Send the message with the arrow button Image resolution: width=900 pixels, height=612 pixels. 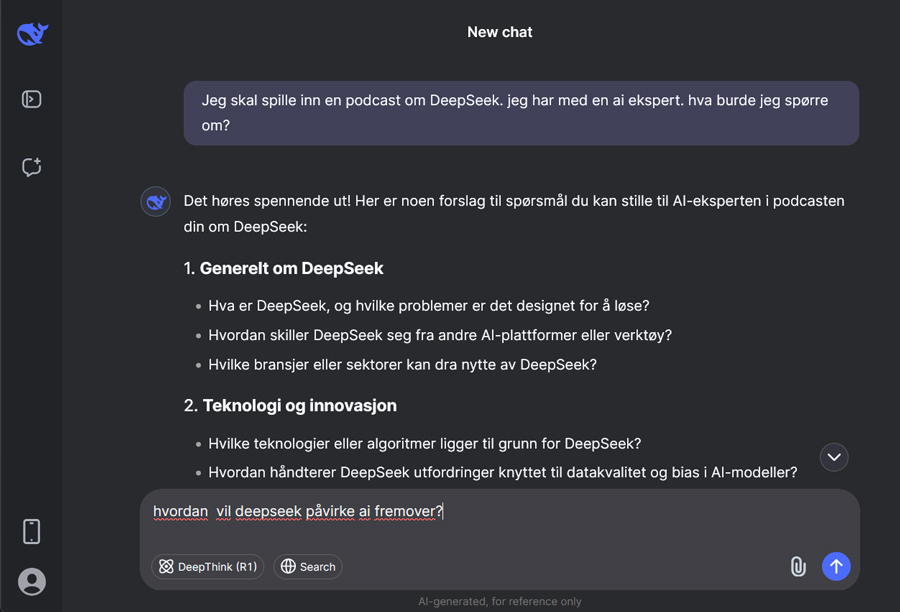point(836,567)
